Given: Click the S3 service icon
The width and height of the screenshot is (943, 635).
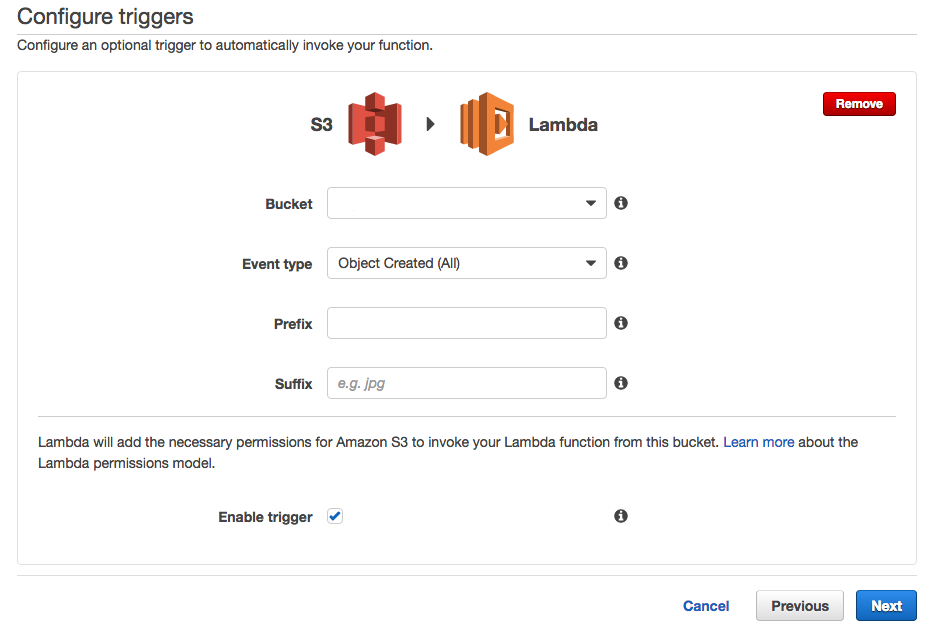Looking at the screenshot, I should [x=374, y=124].
